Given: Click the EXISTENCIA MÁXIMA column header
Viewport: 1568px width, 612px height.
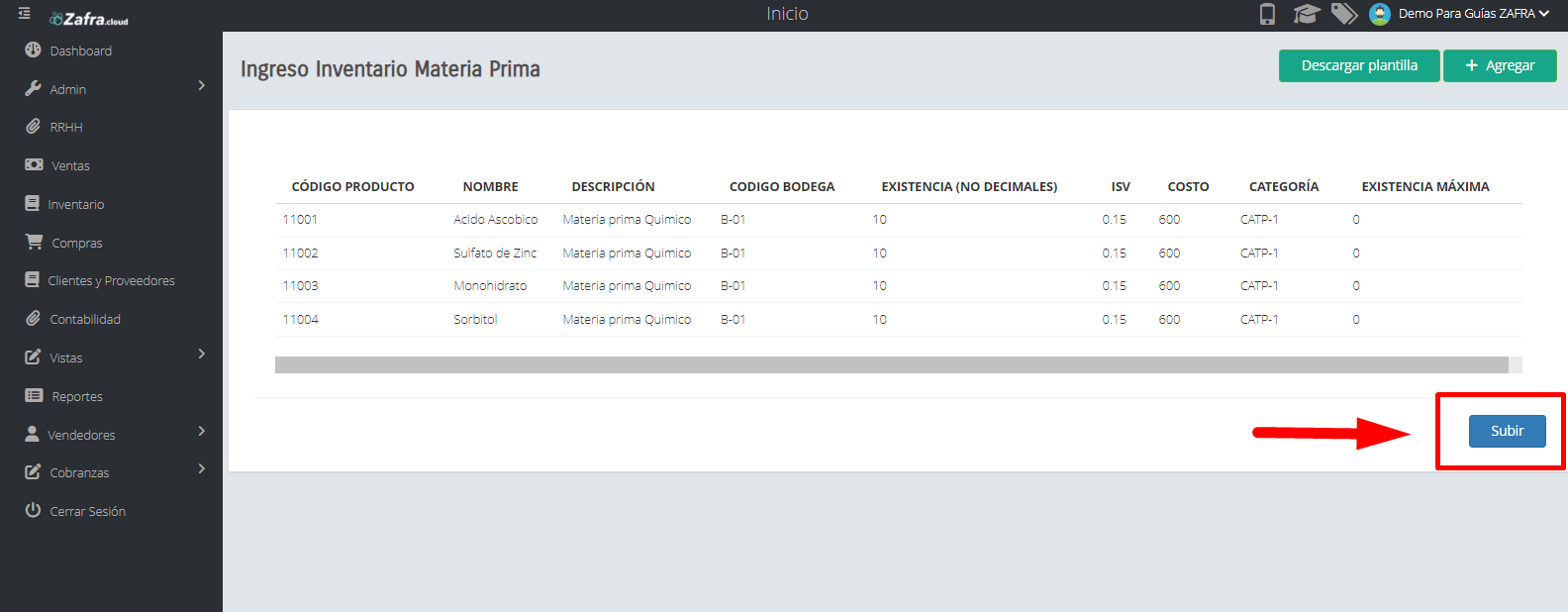Looking at the screenshot, I should click(x=1425, y=186).
